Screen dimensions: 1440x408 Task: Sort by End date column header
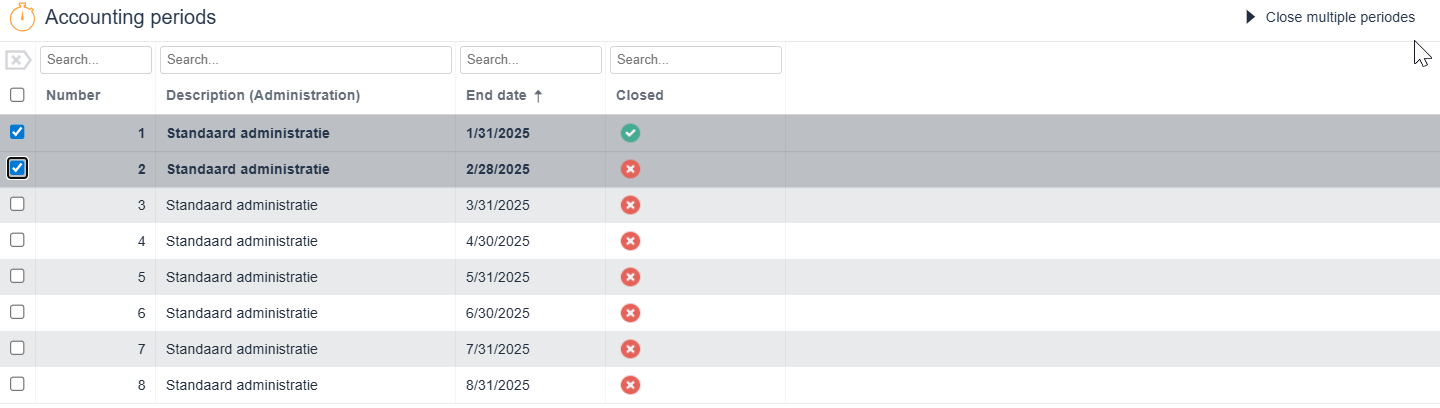pyautogui.click(x=497, y=96)
